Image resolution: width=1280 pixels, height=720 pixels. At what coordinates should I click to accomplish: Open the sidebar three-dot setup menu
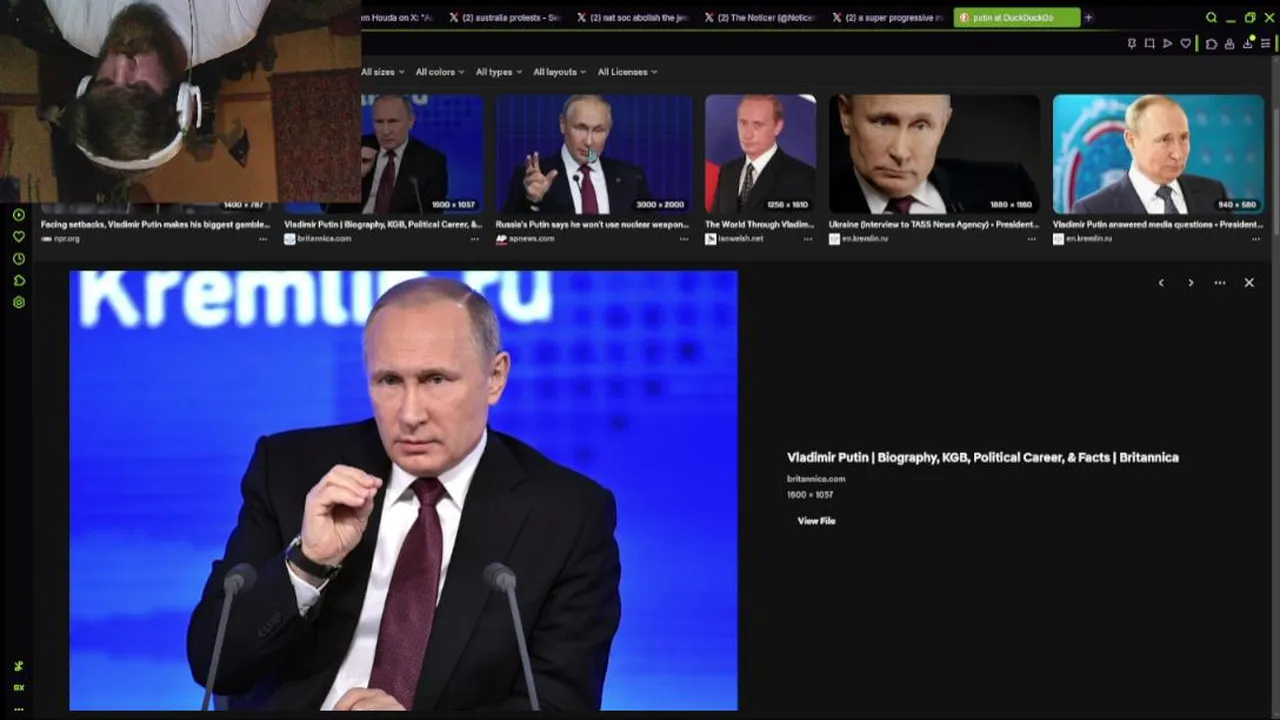[x=18, y=709]
